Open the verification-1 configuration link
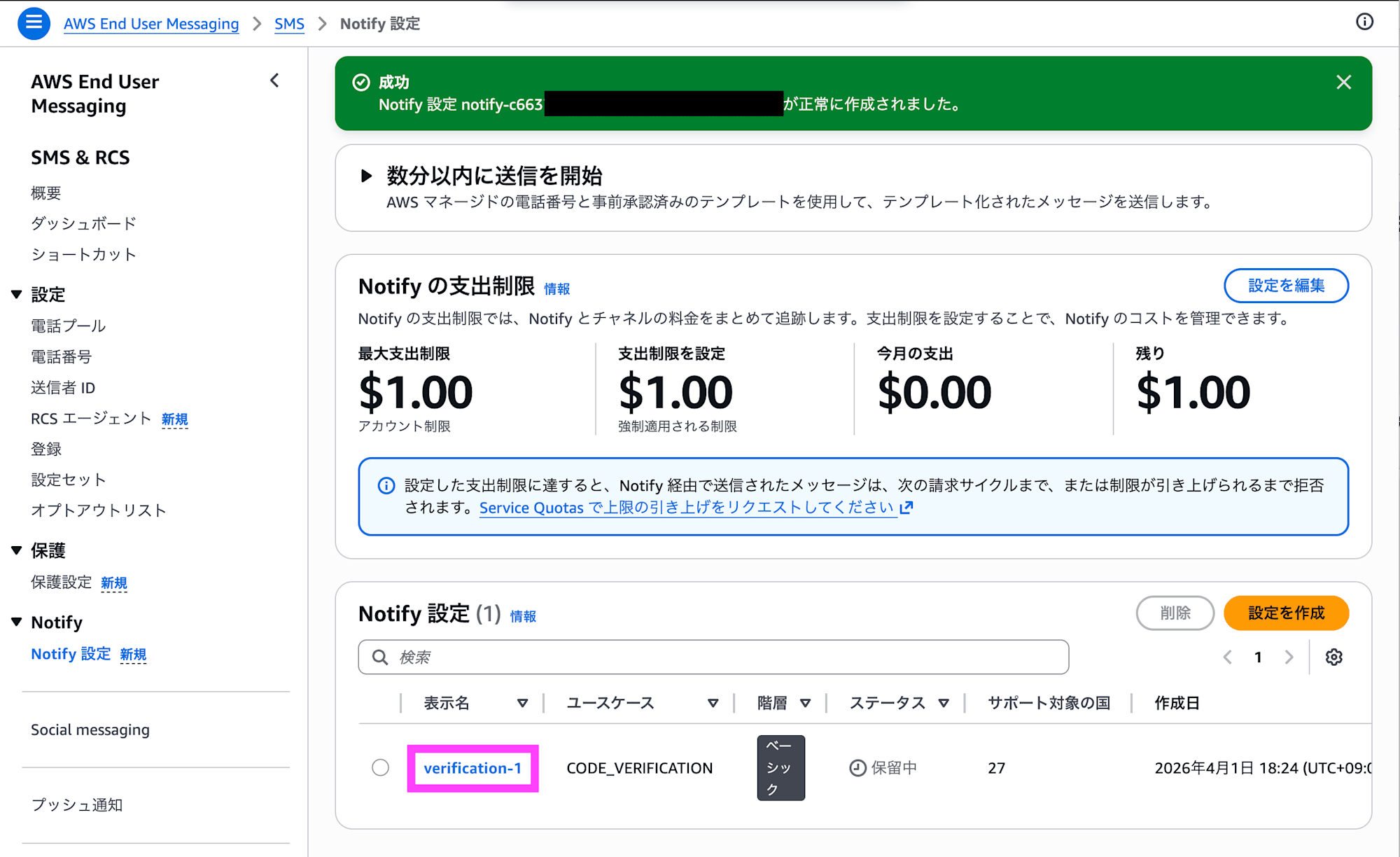 [472, 767]
